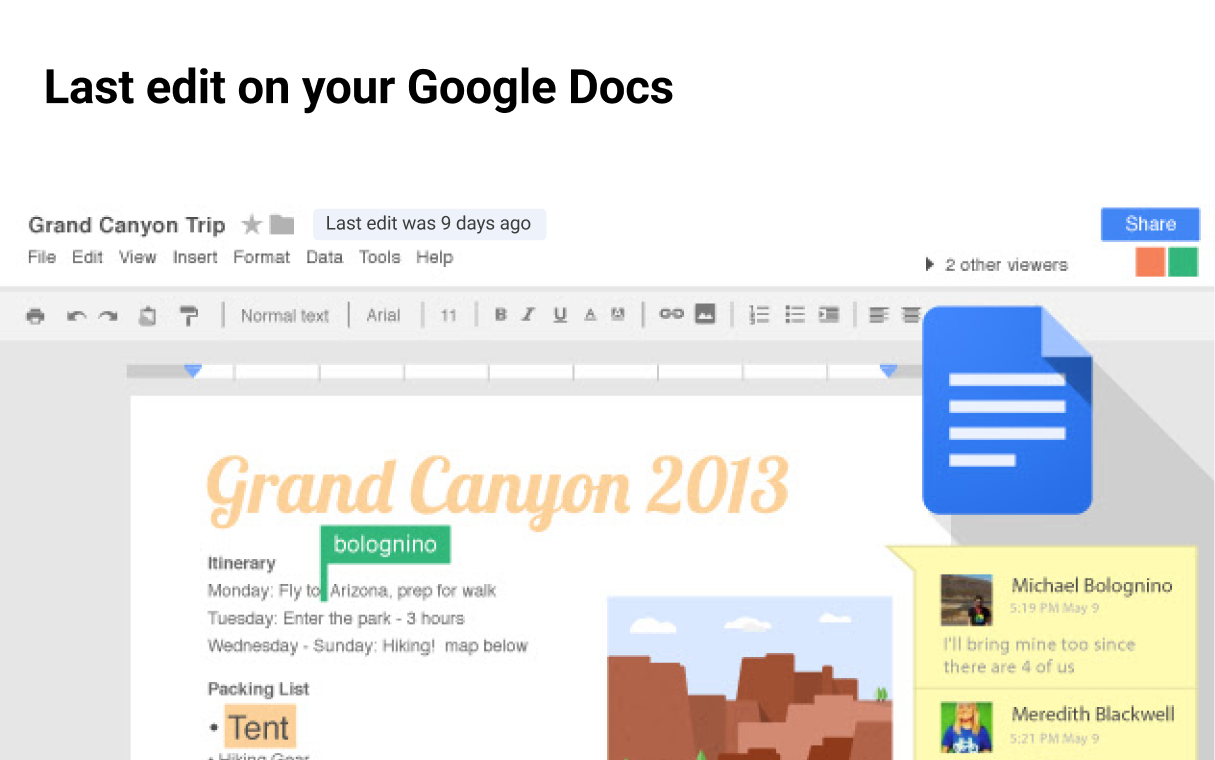Undo the last action
The height and width of the screenshot is (760, 1215).
tap(76, 316)
